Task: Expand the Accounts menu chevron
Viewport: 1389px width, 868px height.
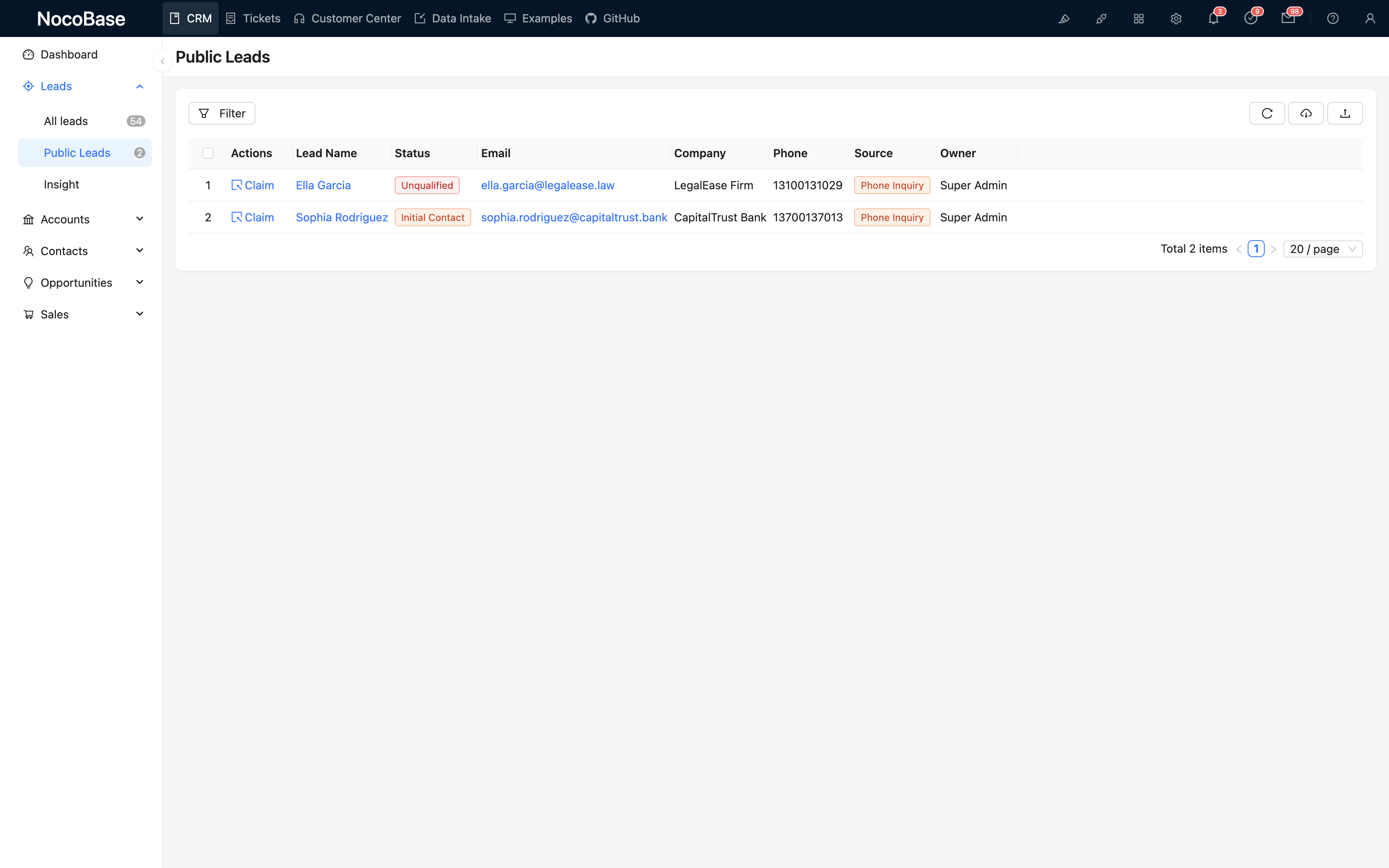Action: (x=139, y=219)
